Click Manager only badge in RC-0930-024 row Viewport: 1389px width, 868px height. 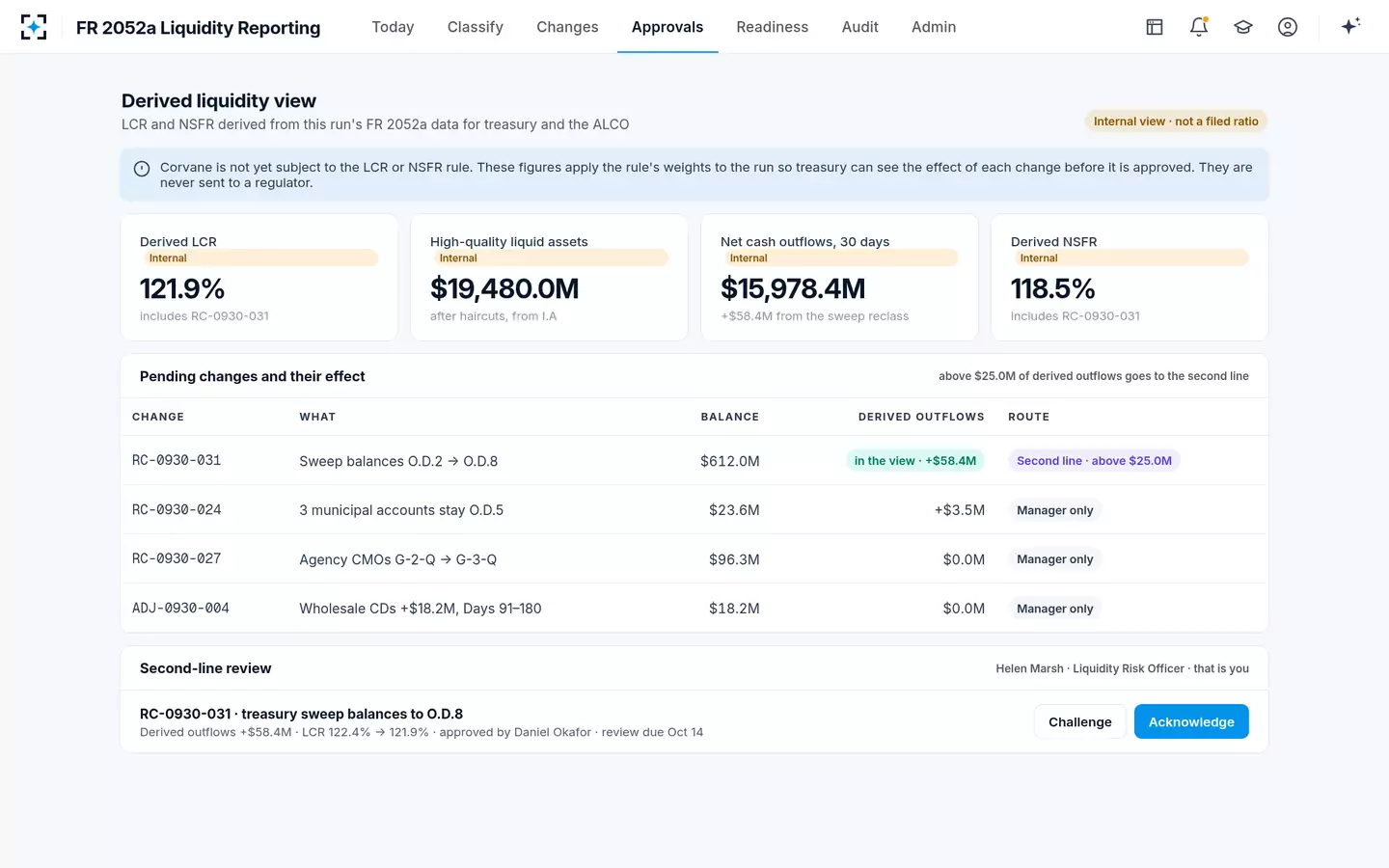[x=1055, y=510]
